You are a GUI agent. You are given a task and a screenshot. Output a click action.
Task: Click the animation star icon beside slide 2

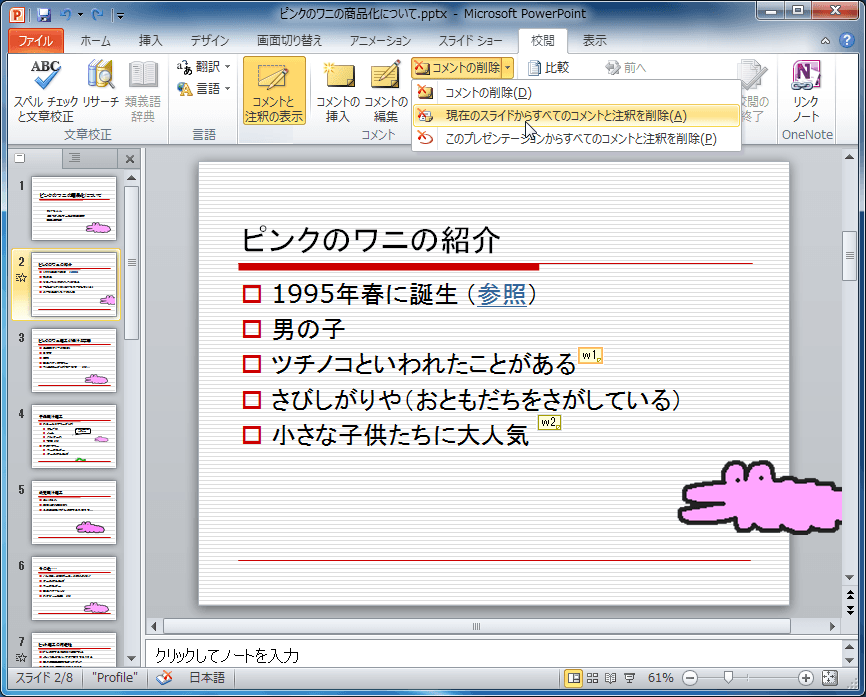[x=21, y=278]
